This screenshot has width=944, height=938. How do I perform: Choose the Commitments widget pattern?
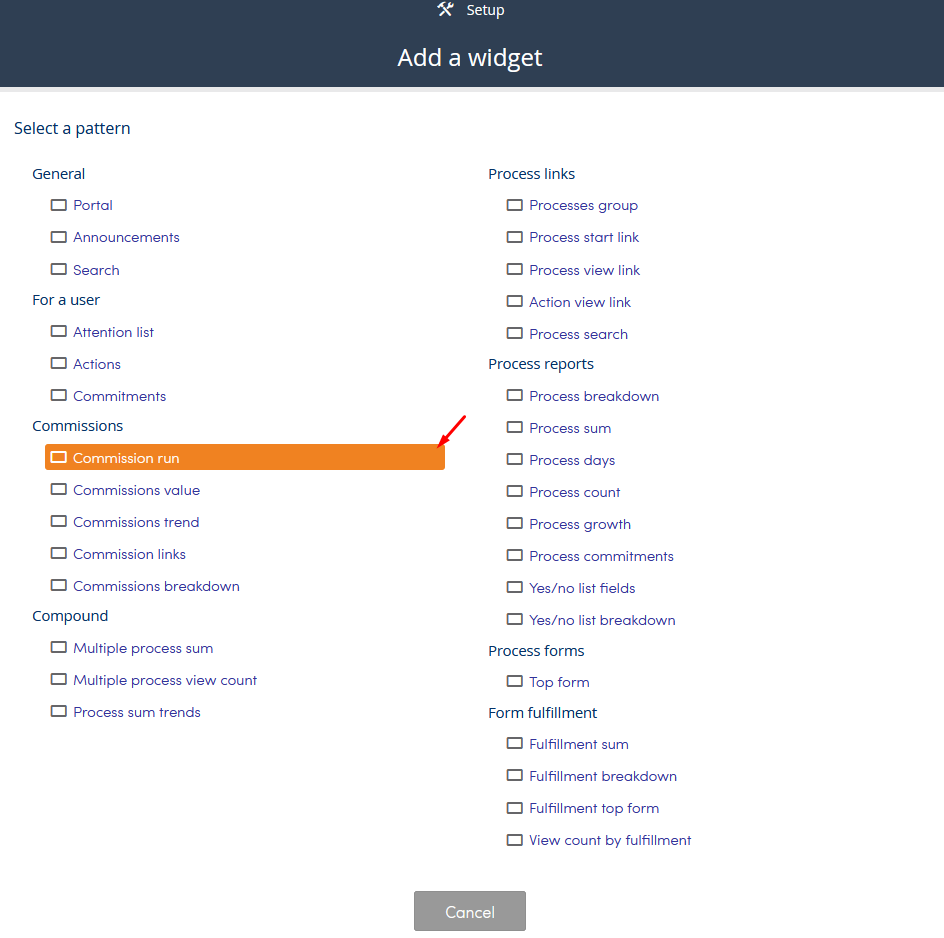120,396
